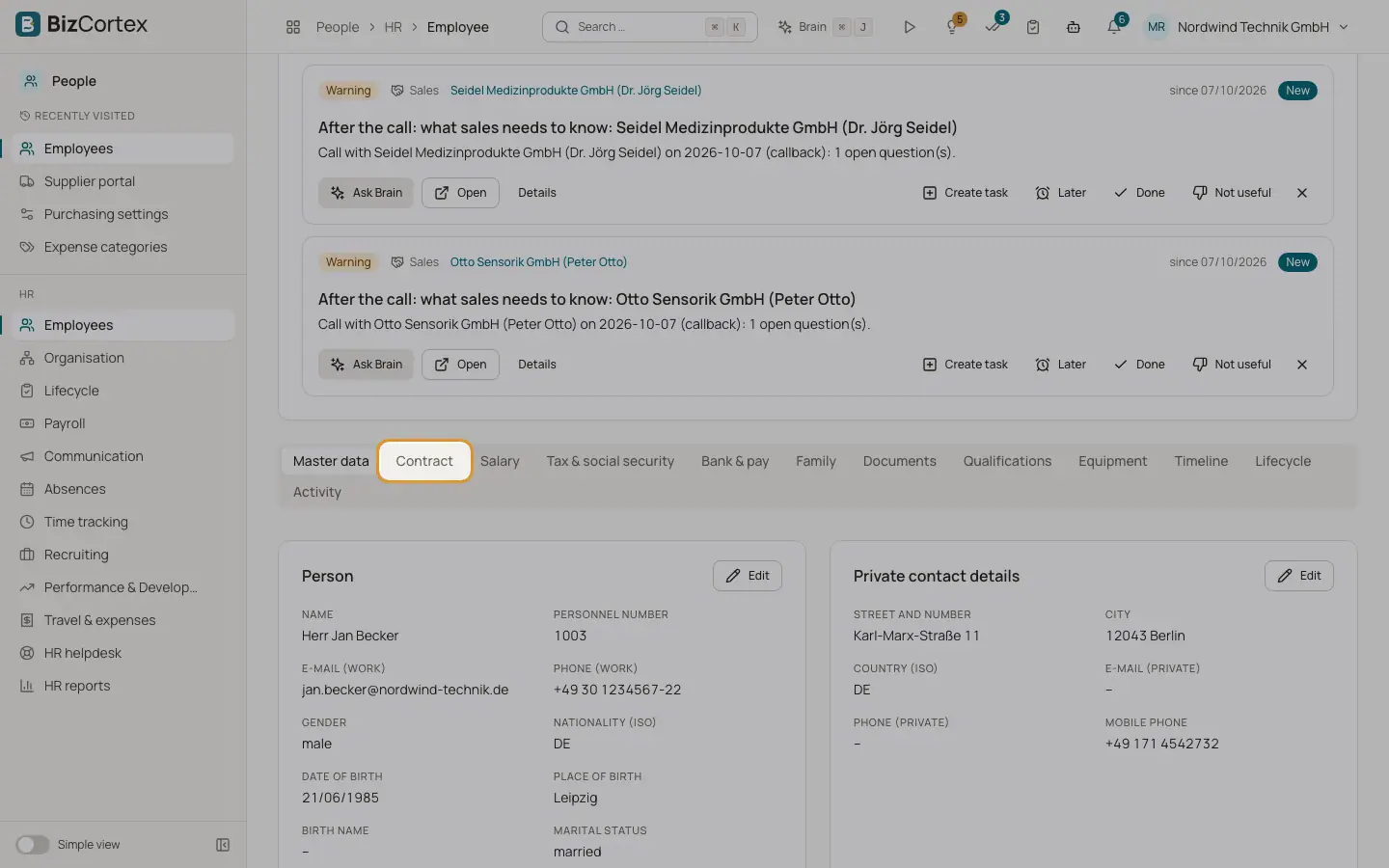Open Time tracking in sidebar

(123, 522)
